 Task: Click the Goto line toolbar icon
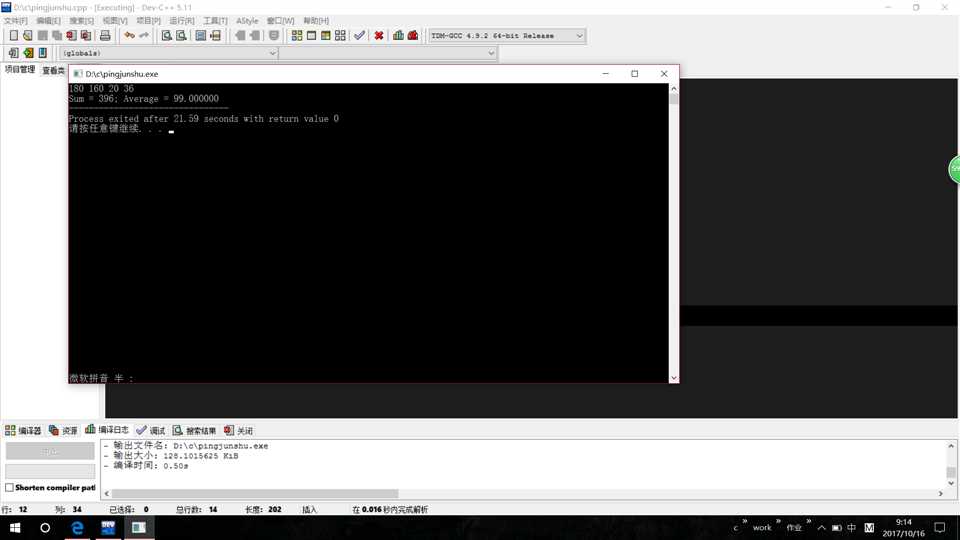pyautogui.click(x=216, y=36)
